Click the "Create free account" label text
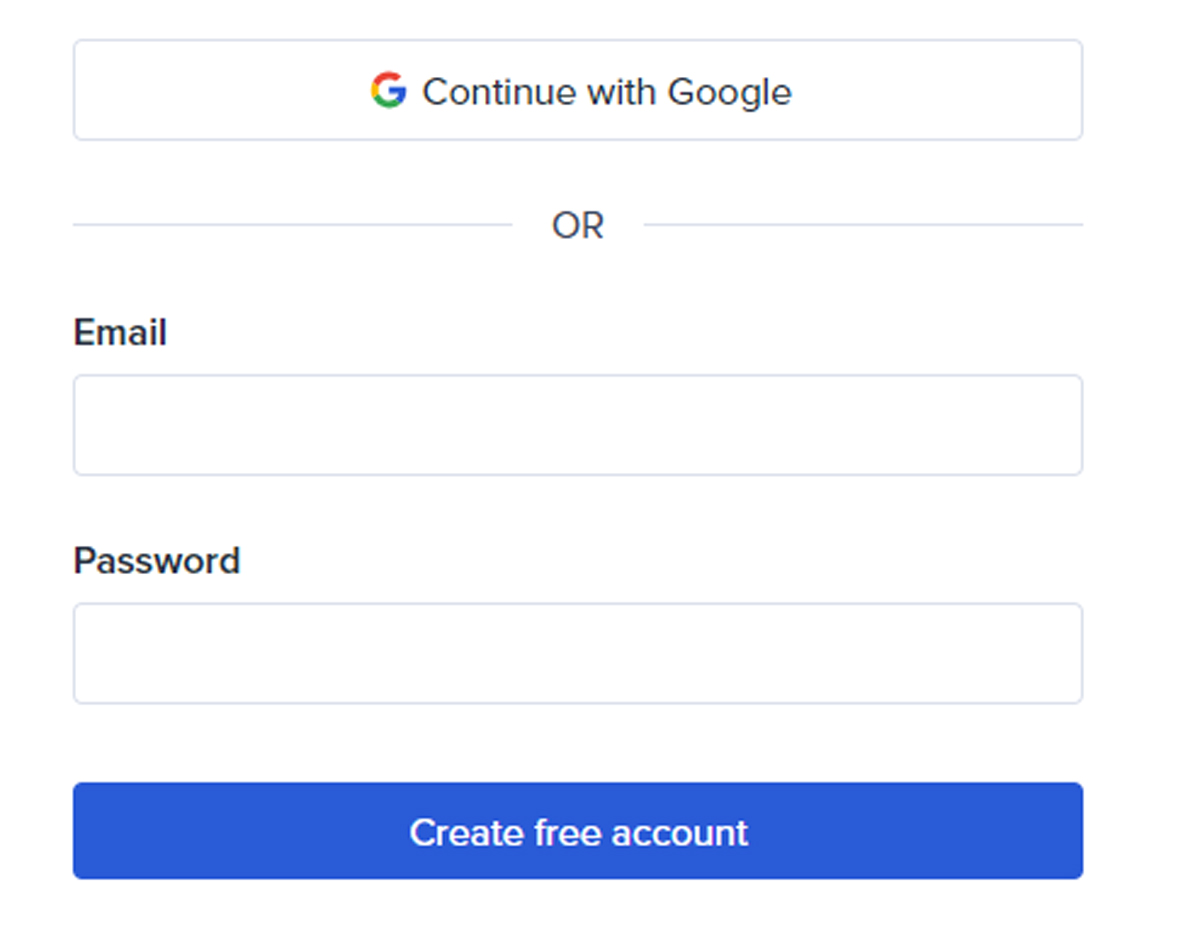1200x928 pixels. click(578, 833)
